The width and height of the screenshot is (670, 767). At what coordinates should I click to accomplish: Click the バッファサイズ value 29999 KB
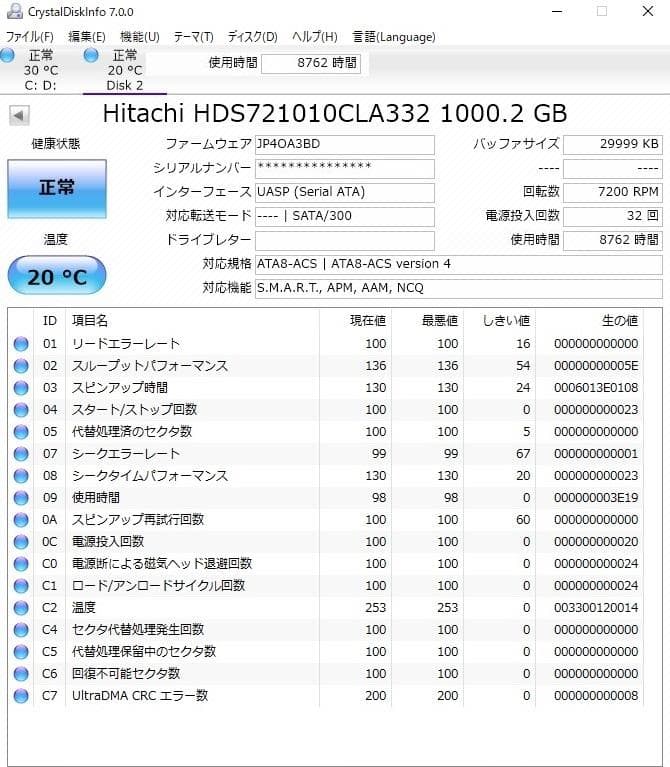pos(613,145)
